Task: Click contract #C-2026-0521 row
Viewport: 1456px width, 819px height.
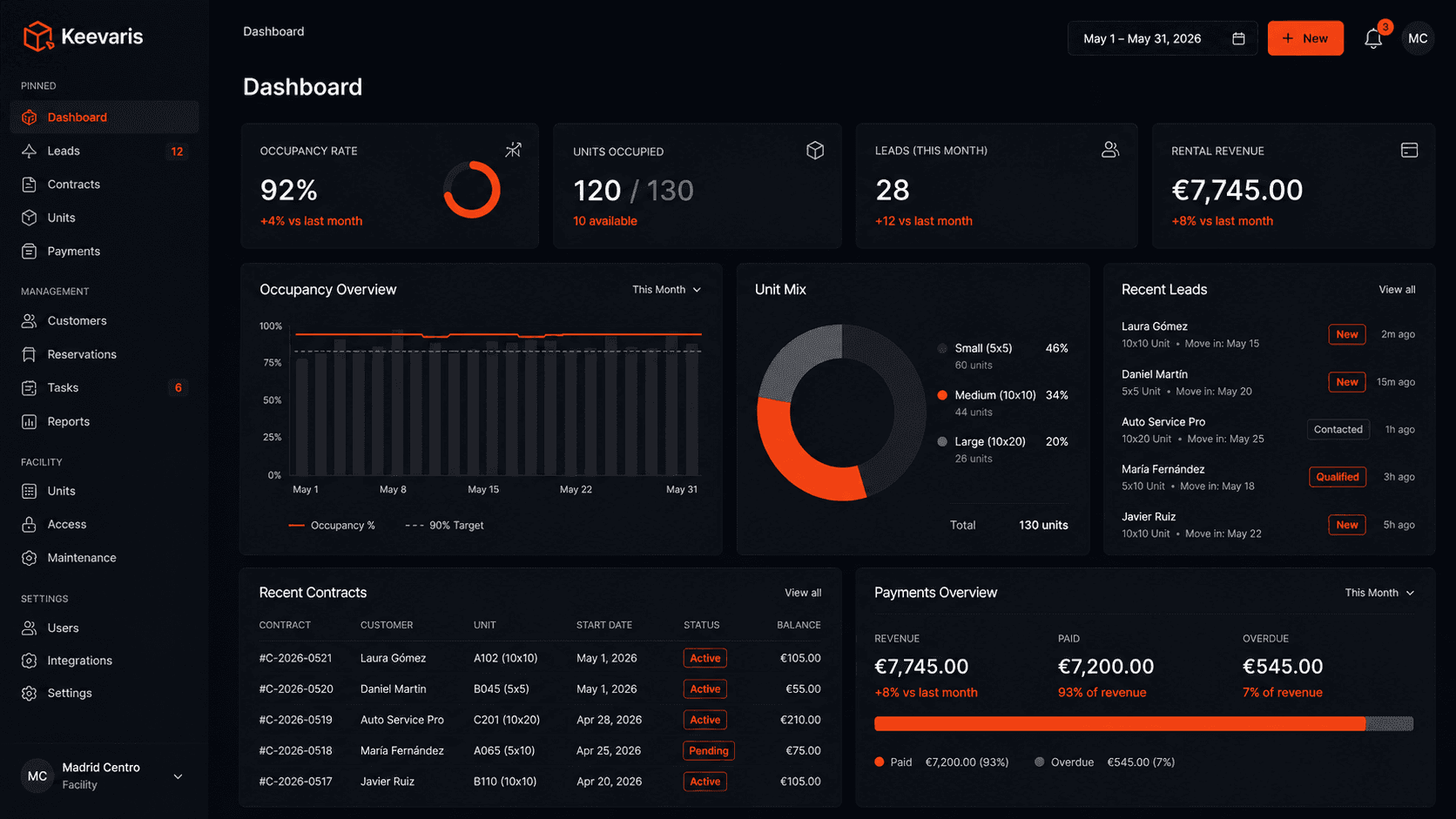Action: point(540,658)
